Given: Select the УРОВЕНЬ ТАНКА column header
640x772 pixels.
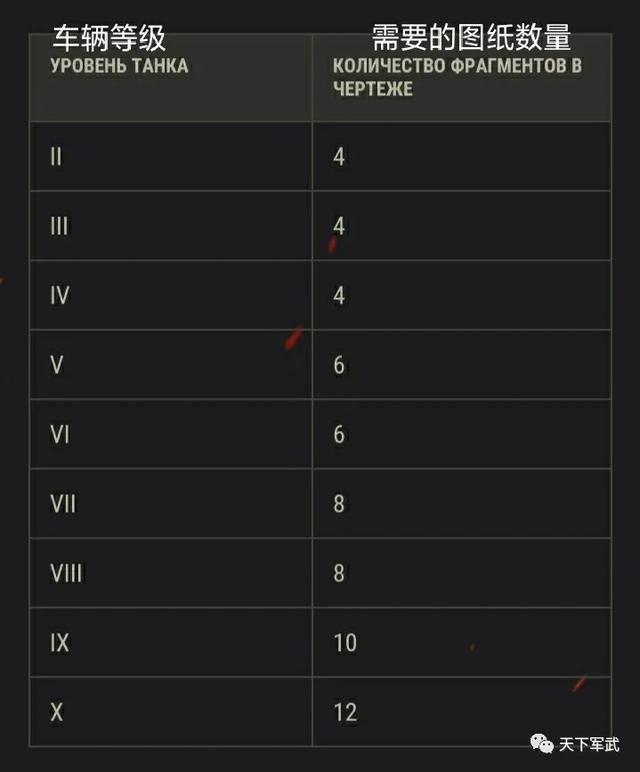Looking at the screenshot, I should tap(120, 66).
